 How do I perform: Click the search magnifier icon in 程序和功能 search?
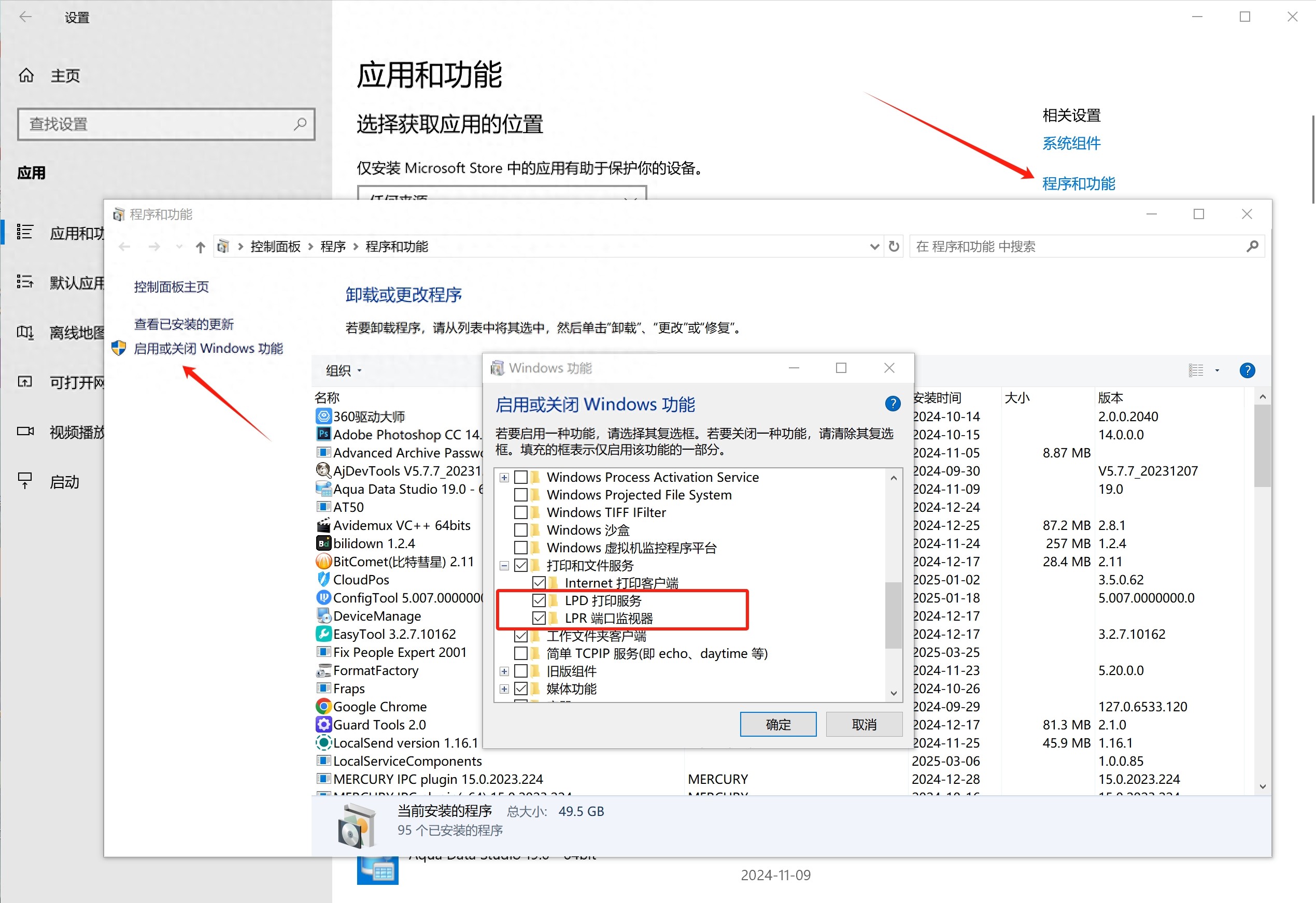1252,246
